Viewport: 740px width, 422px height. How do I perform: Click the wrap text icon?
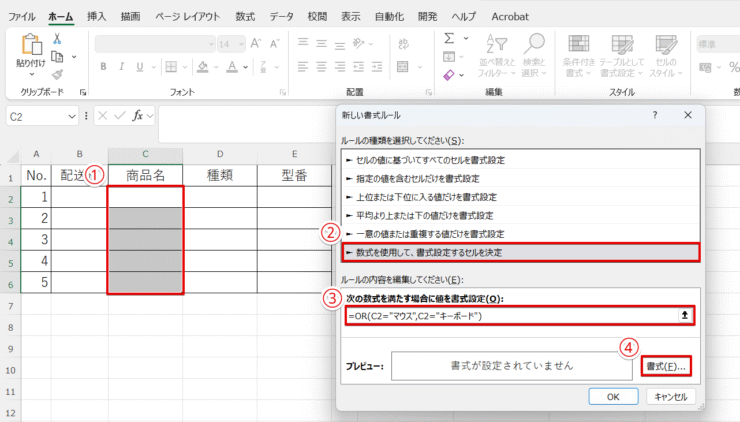pos(403,44)
